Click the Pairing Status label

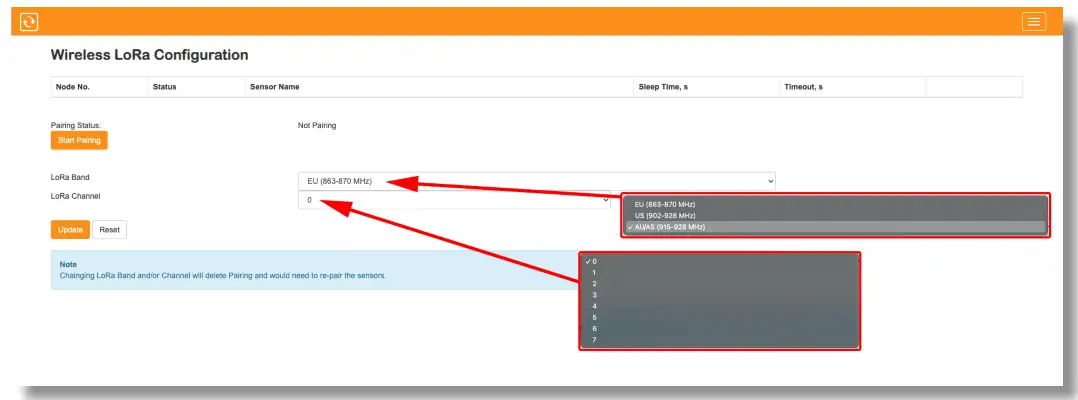pos(76,126)
